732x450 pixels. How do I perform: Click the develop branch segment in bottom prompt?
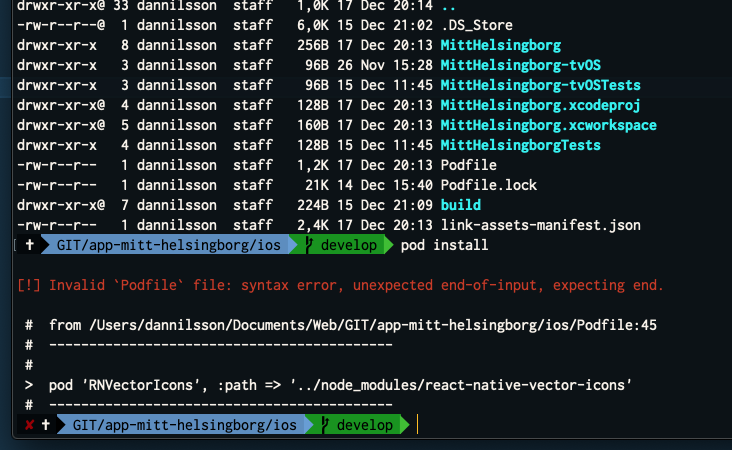pos(358,425)
